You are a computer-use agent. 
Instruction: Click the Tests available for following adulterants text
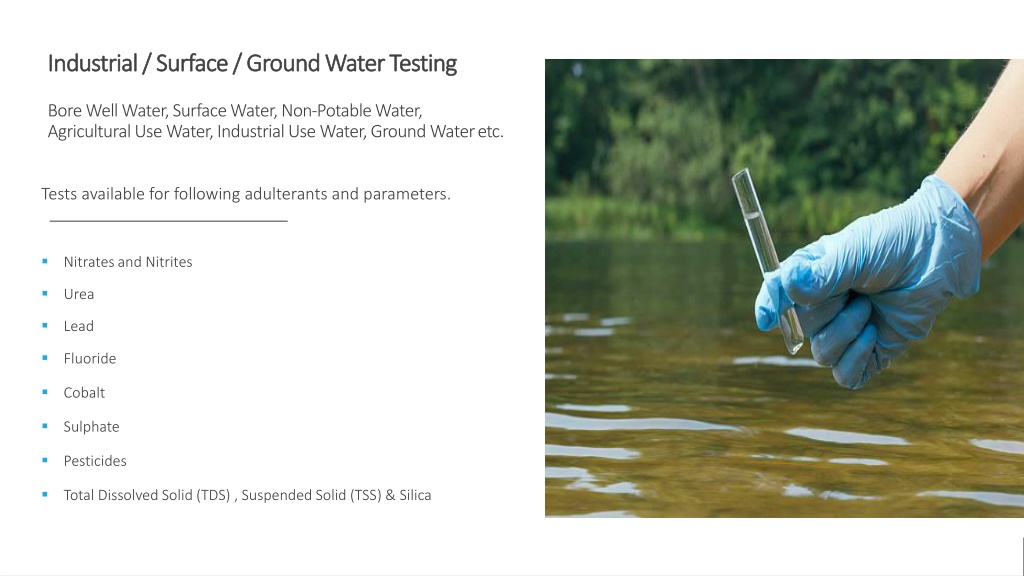[246, 194]
